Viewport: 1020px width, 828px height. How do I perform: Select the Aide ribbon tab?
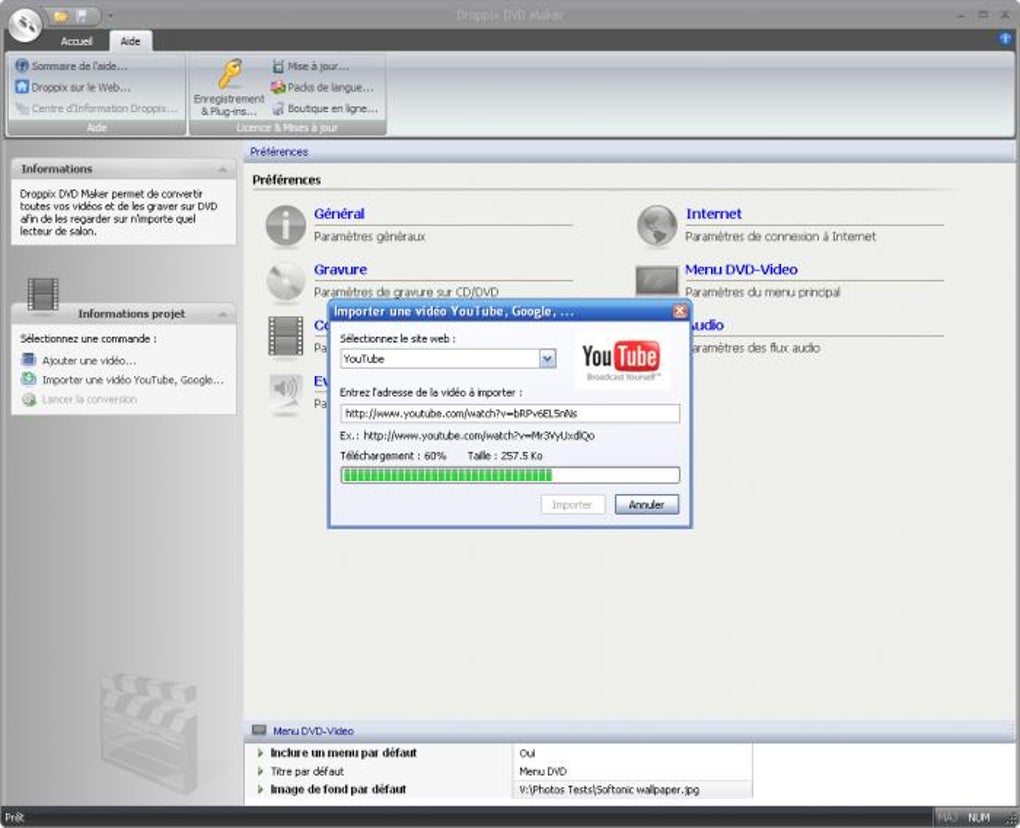(130, 42)
